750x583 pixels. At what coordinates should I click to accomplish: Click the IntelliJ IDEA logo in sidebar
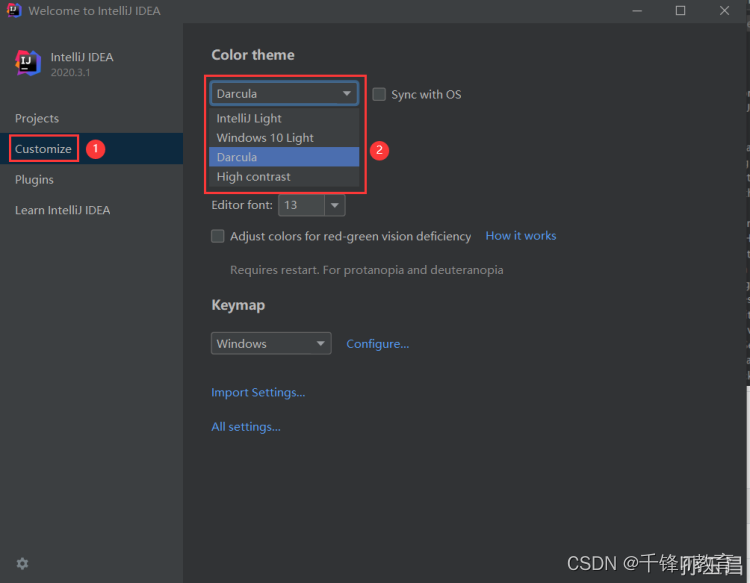point(28,63)
